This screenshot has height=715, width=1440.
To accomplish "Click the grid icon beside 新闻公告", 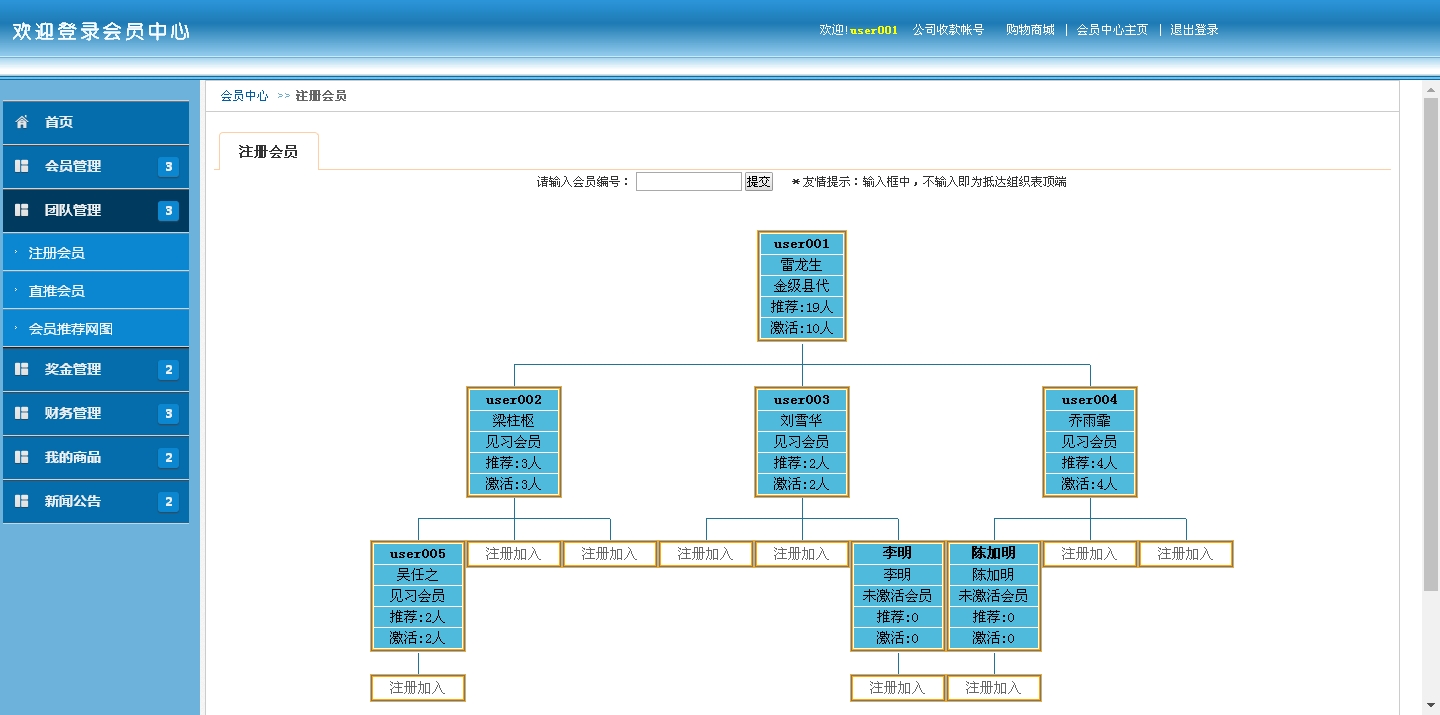I will click(22, 501).
